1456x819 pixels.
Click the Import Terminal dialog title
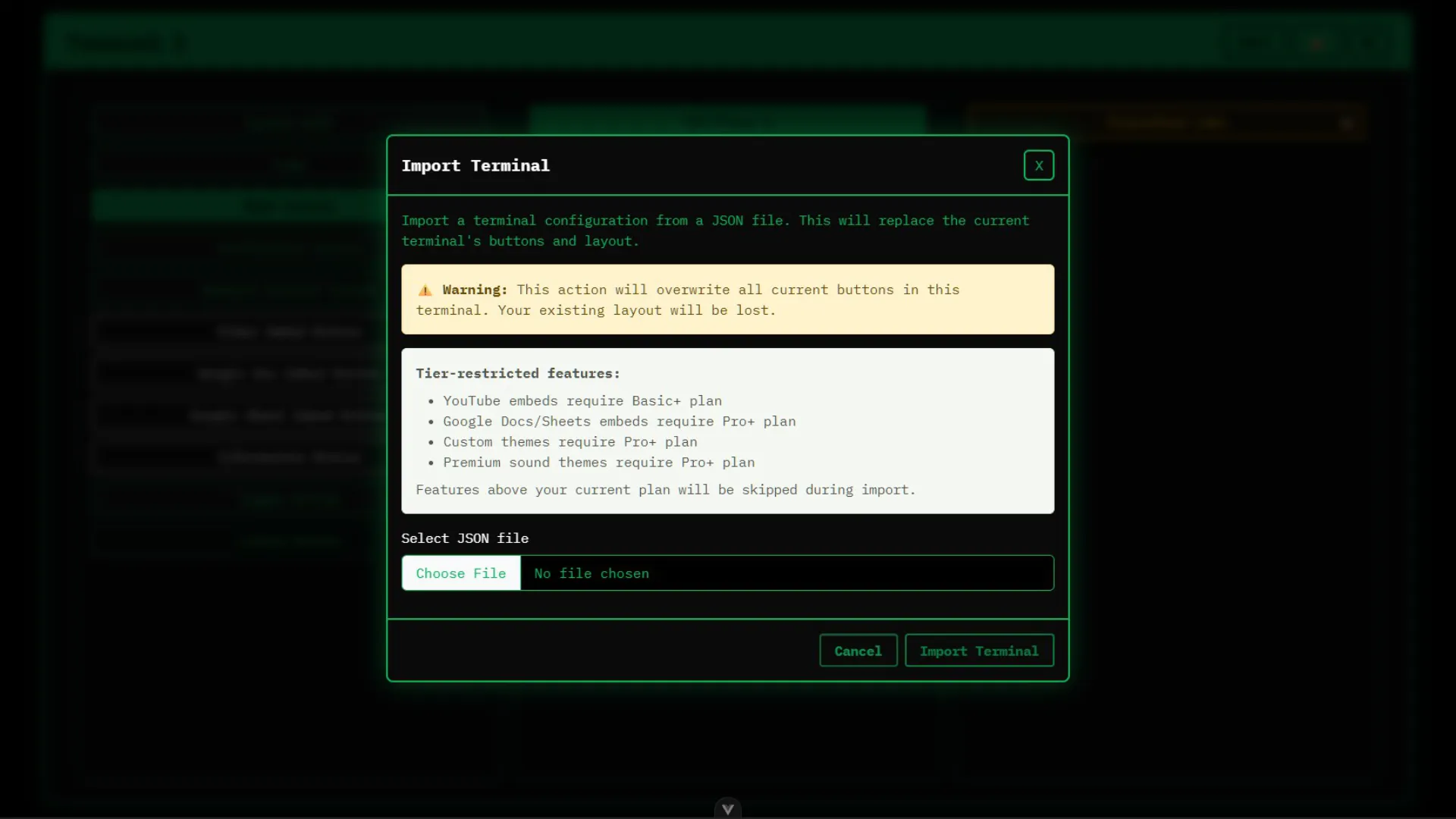[x=475, y=165]
